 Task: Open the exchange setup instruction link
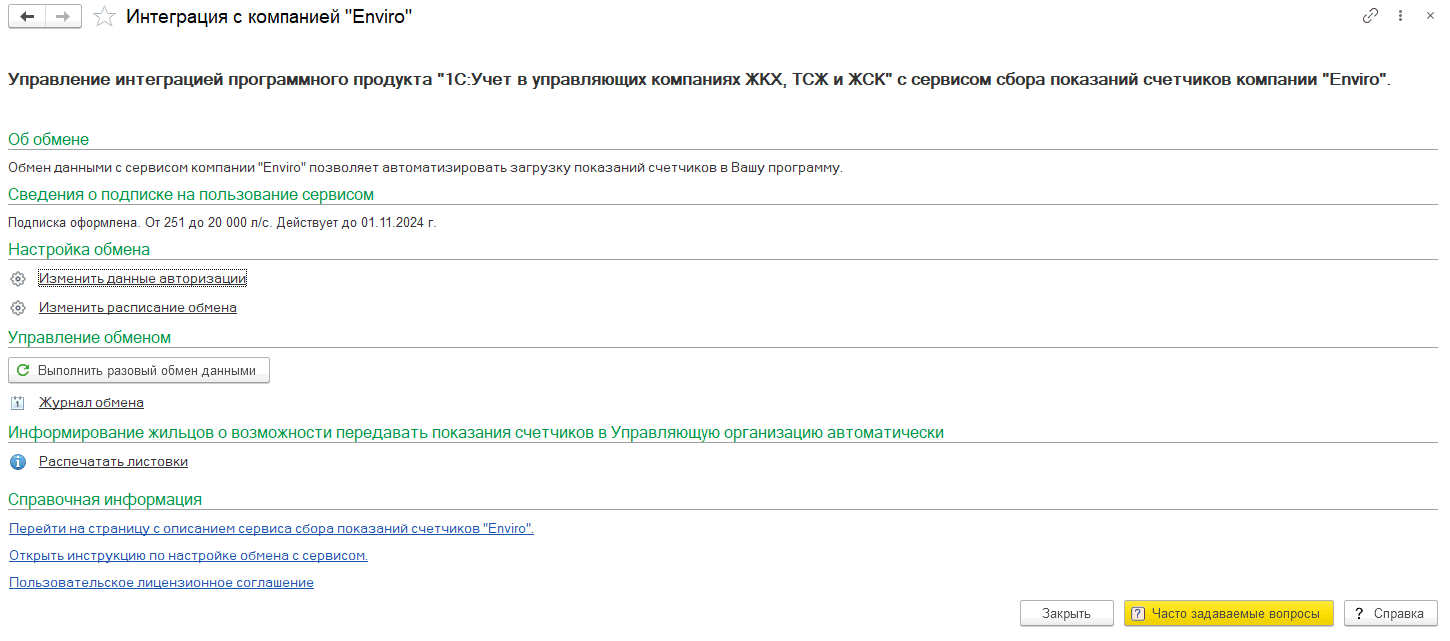(x=188, y=555)
